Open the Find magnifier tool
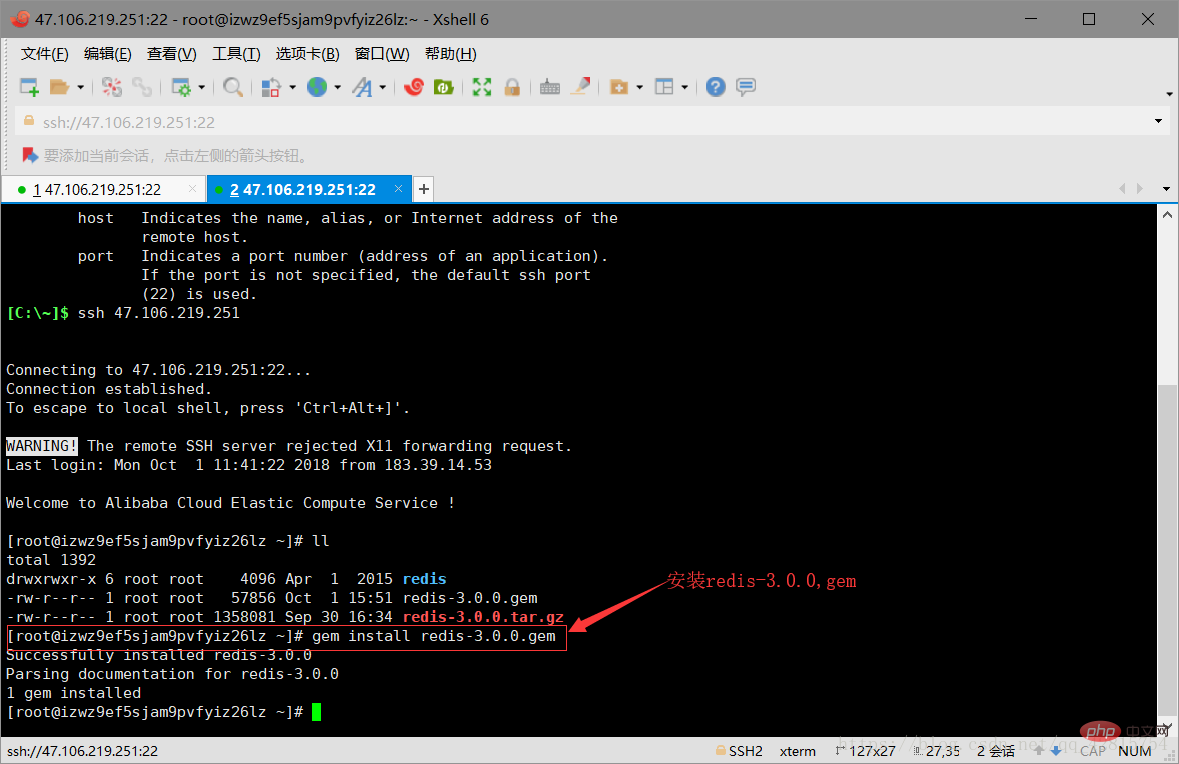Screen dimensions: 1179x764 coord(232,87)
